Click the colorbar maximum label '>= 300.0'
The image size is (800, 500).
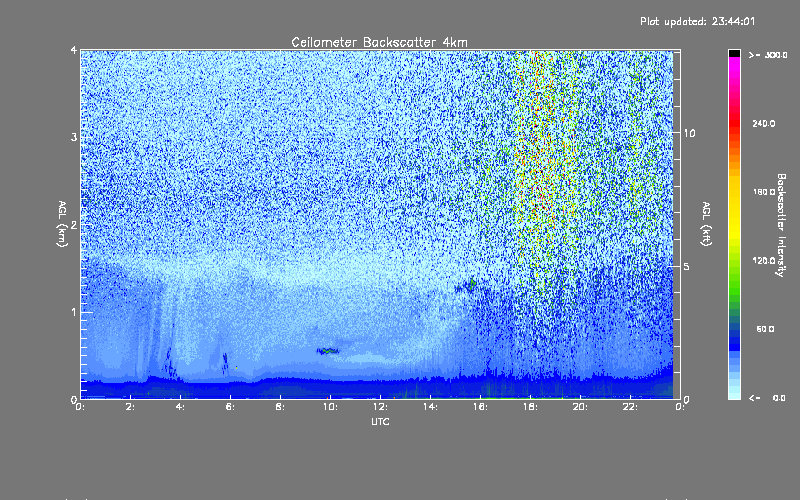pyautogui.click(x=768, y=55)
